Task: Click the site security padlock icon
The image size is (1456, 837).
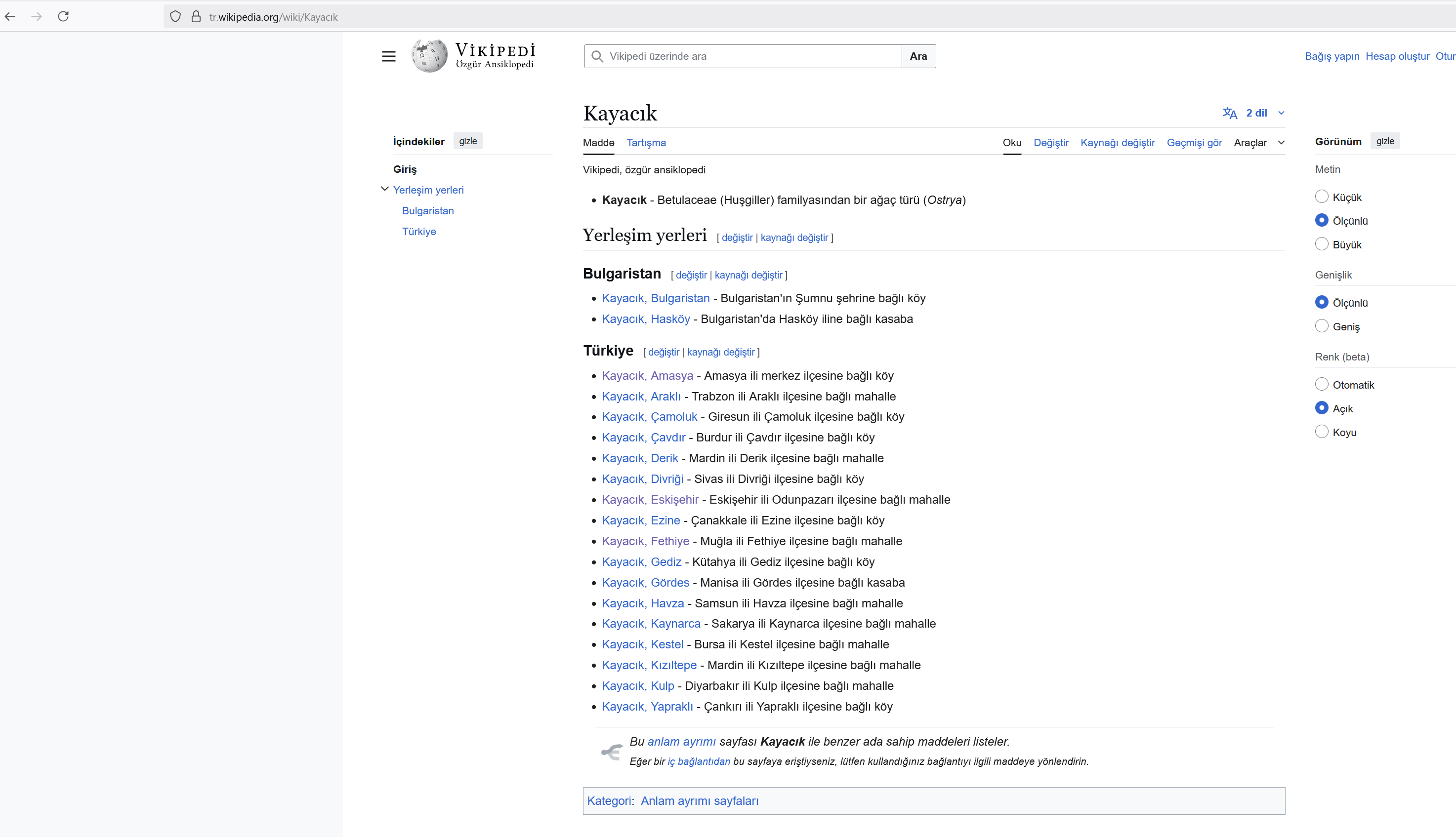Action: click(196, 17)
